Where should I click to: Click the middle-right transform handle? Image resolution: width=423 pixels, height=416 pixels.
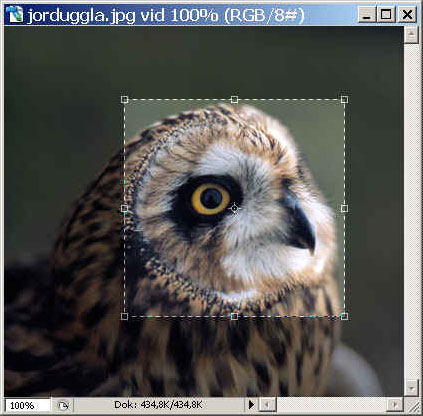[x=344, y=208]
